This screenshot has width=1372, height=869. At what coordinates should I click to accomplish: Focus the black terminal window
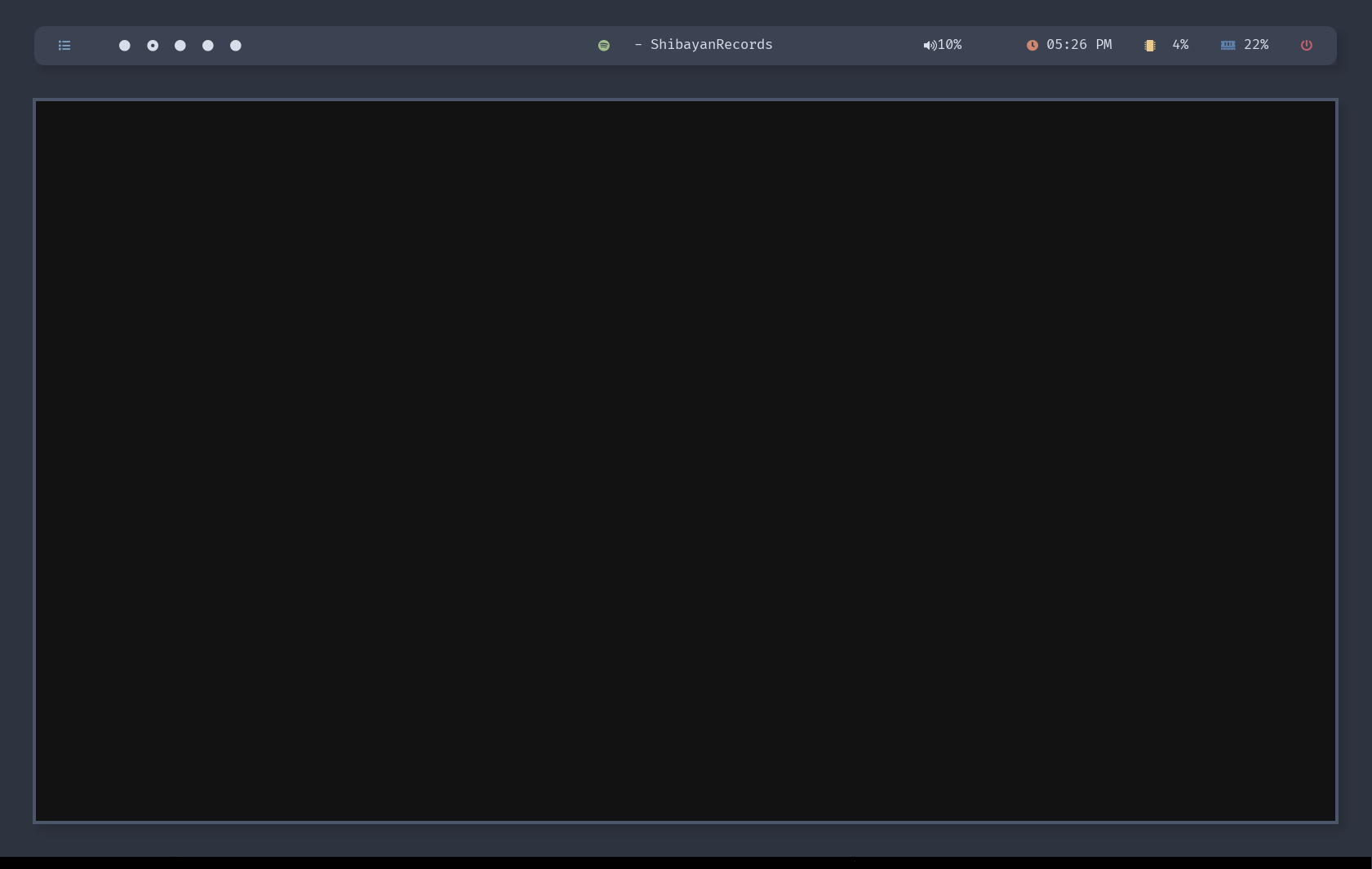tap(686, 461)
